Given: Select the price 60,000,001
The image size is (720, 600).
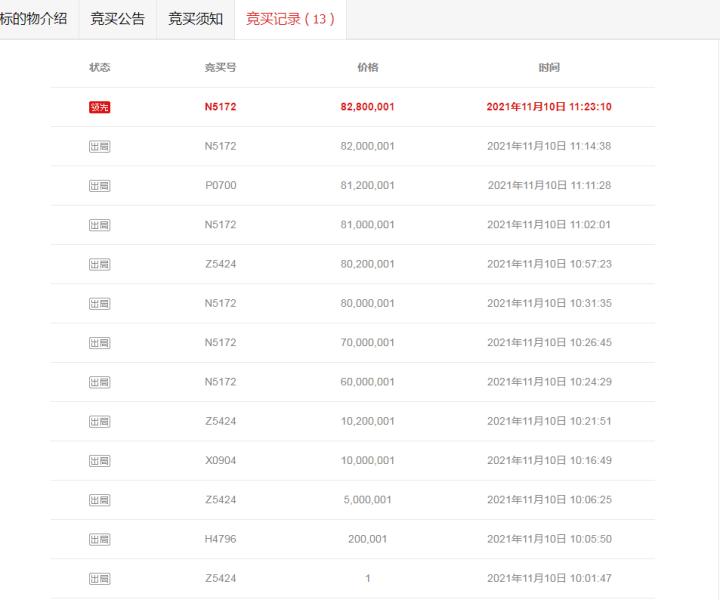Looking at the screenshot, I should 367,382.
